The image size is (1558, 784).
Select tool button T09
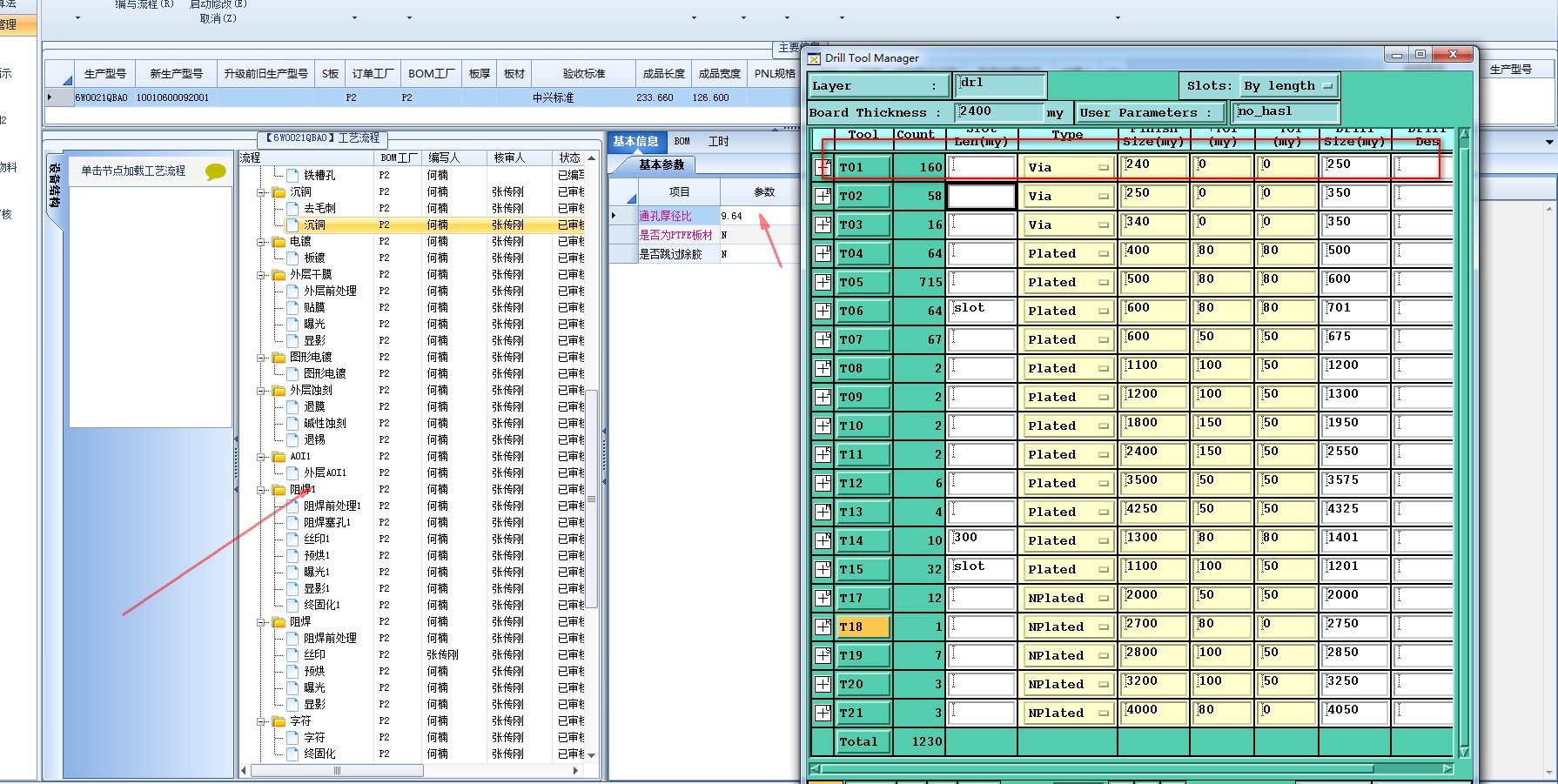(x=863, y=397)
